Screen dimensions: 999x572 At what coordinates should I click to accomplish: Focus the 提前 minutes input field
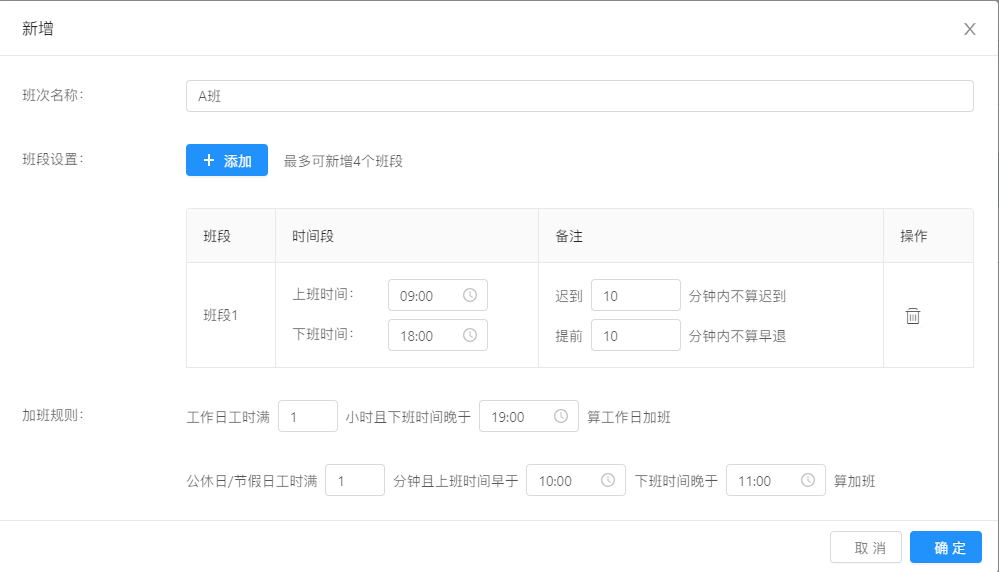pos(635,335)
